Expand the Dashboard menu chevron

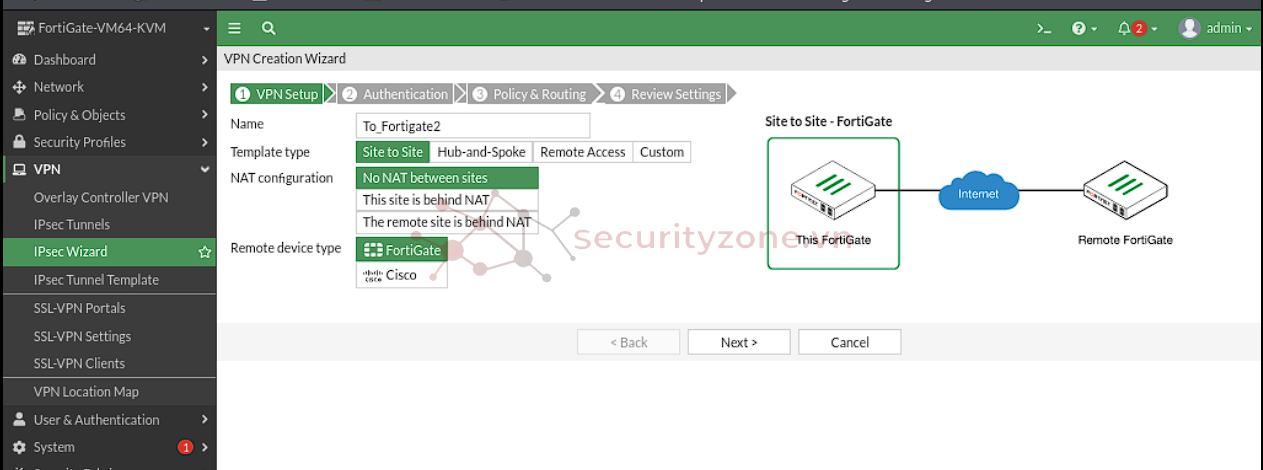[x=204, y=60]
